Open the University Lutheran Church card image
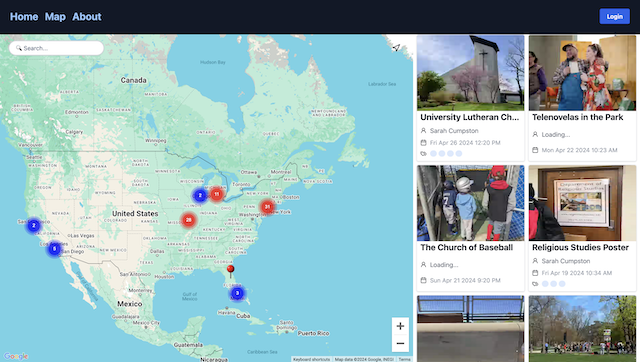The height and width of the screenshot is (362, 640). click(x=471, y=73)
